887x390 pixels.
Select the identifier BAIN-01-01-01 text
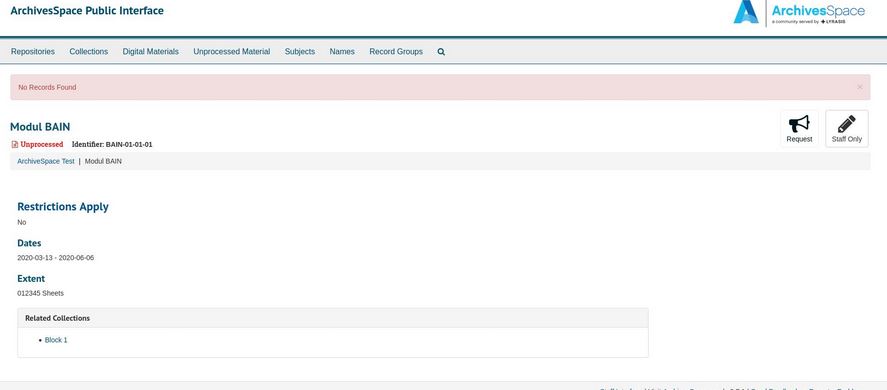[x=129, y=144]
